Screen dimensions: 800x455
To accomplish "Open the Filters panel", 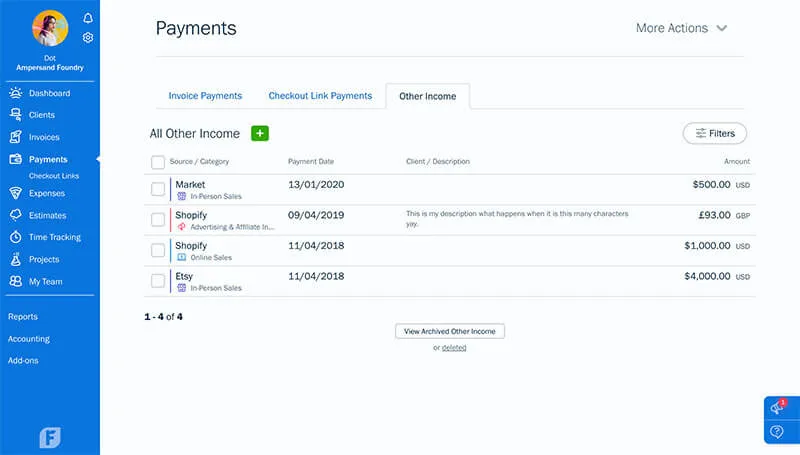I will 714,133.
